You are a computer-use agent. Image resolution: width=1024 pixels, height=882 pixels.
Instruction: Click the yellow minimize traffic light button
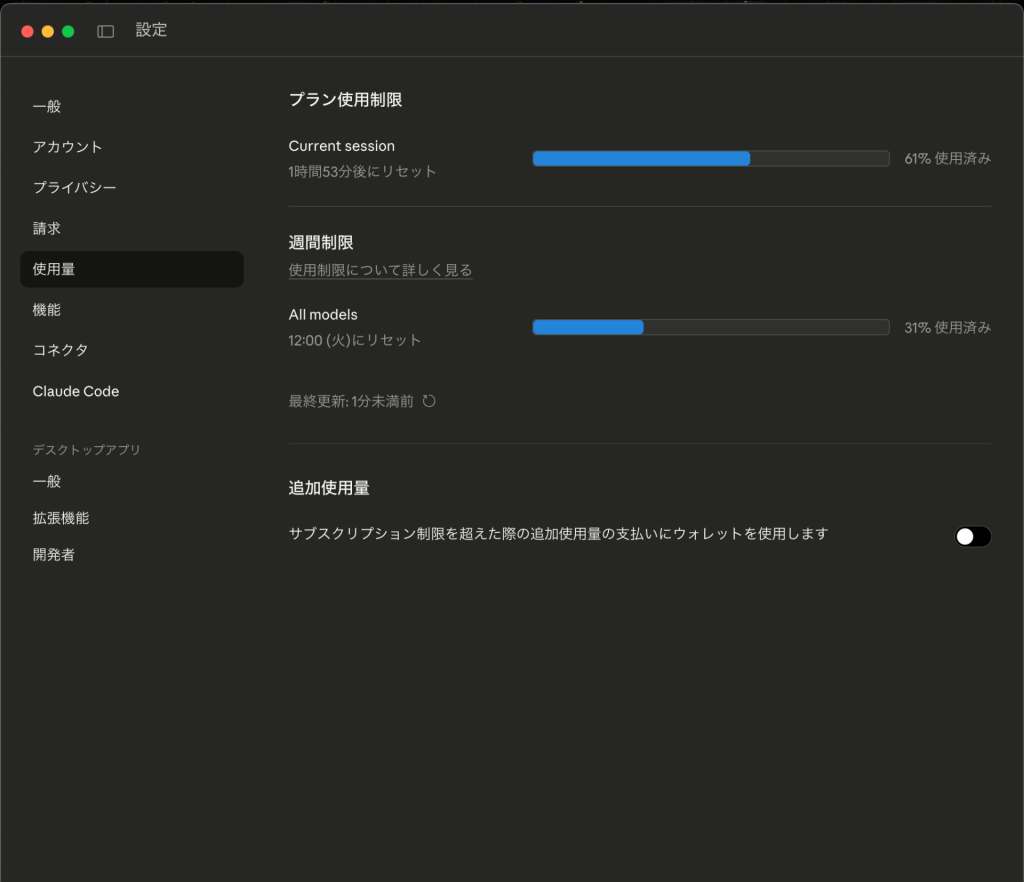click(x=46, y=31)
